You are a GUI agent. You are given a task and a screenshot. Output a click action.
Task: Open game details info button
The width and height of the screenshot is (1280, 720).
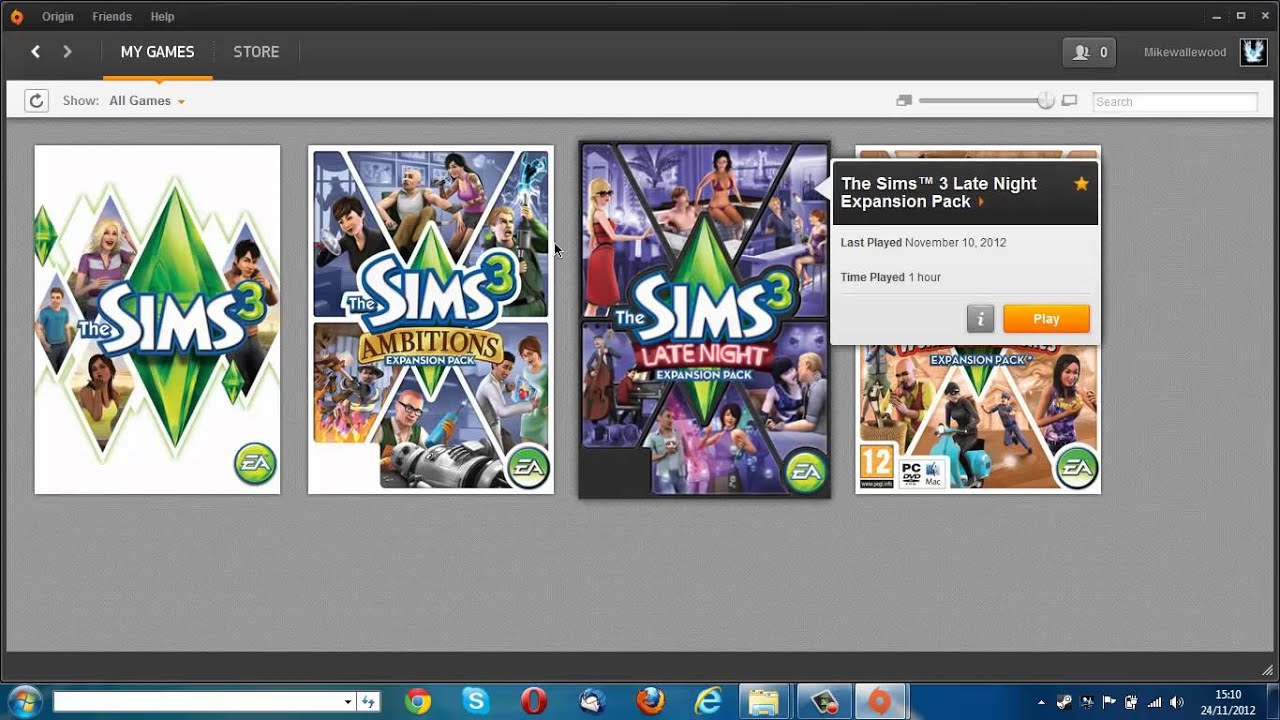[x=980, y=319]
